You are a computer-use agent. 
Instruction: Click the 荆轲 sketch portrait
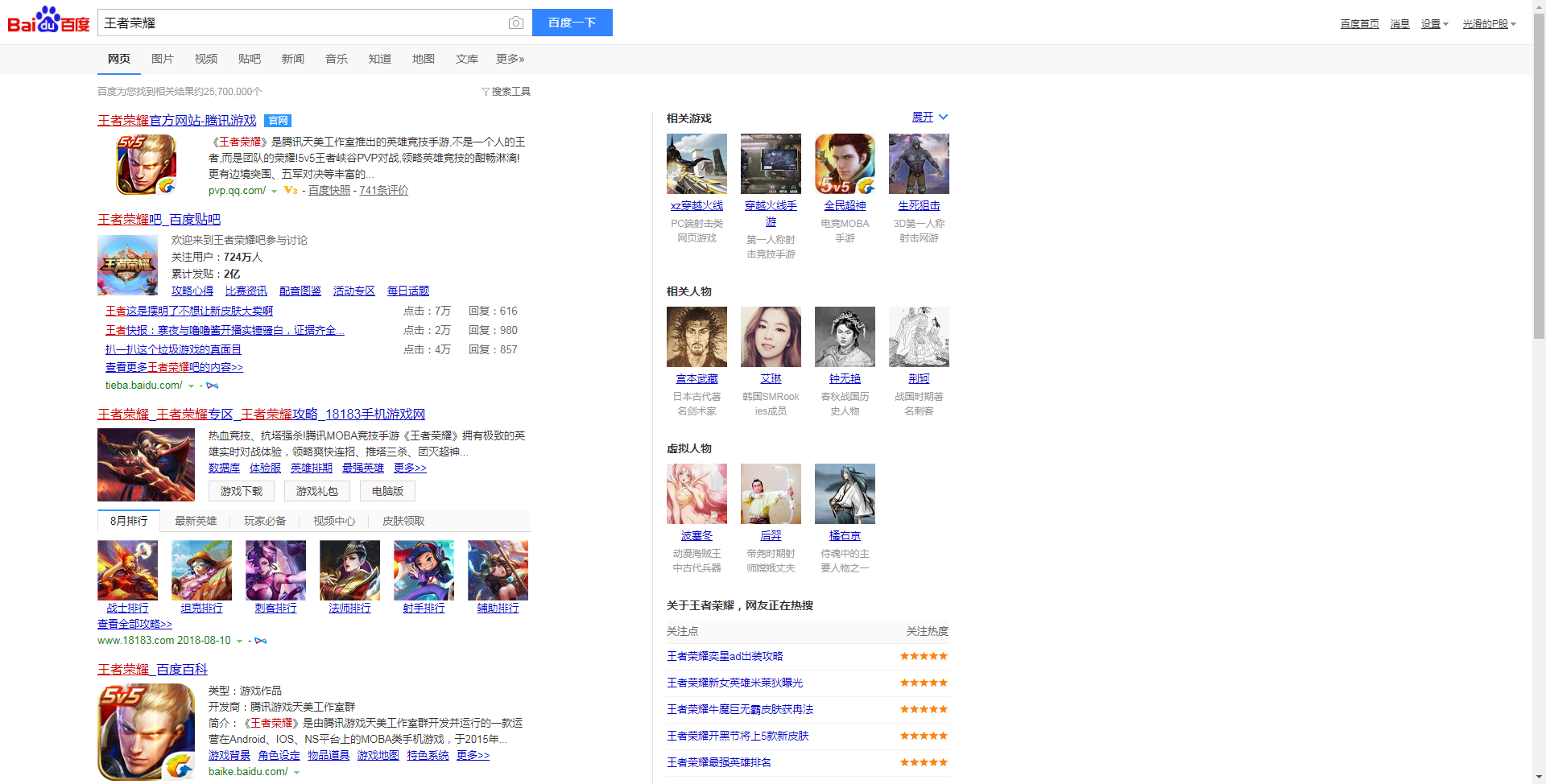tap(919, 336)
